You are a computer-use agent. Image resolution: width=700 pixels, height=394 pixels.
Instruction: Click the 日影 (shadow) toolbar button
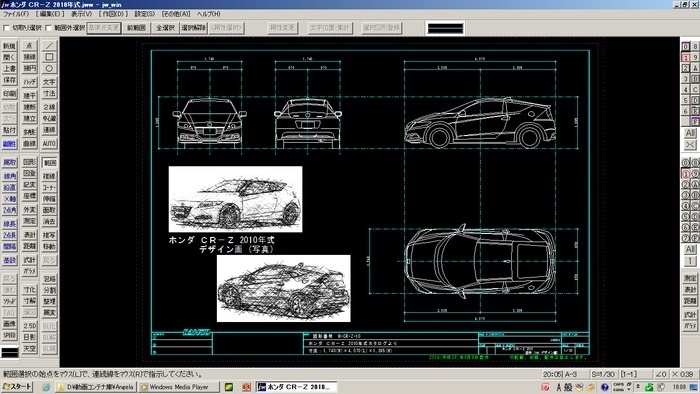coord(29,337)
